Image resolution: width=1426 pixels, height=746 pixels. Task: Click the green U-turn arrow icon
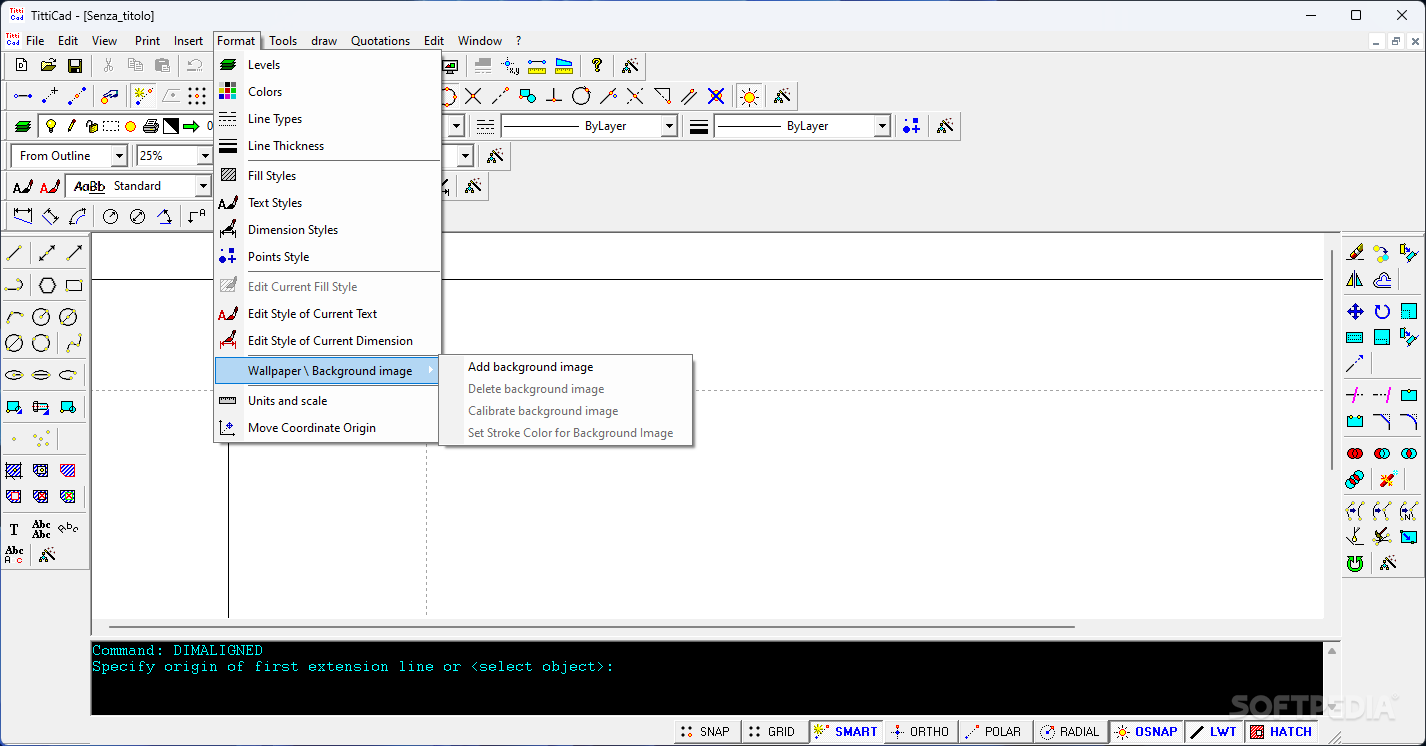(1355, 564)
